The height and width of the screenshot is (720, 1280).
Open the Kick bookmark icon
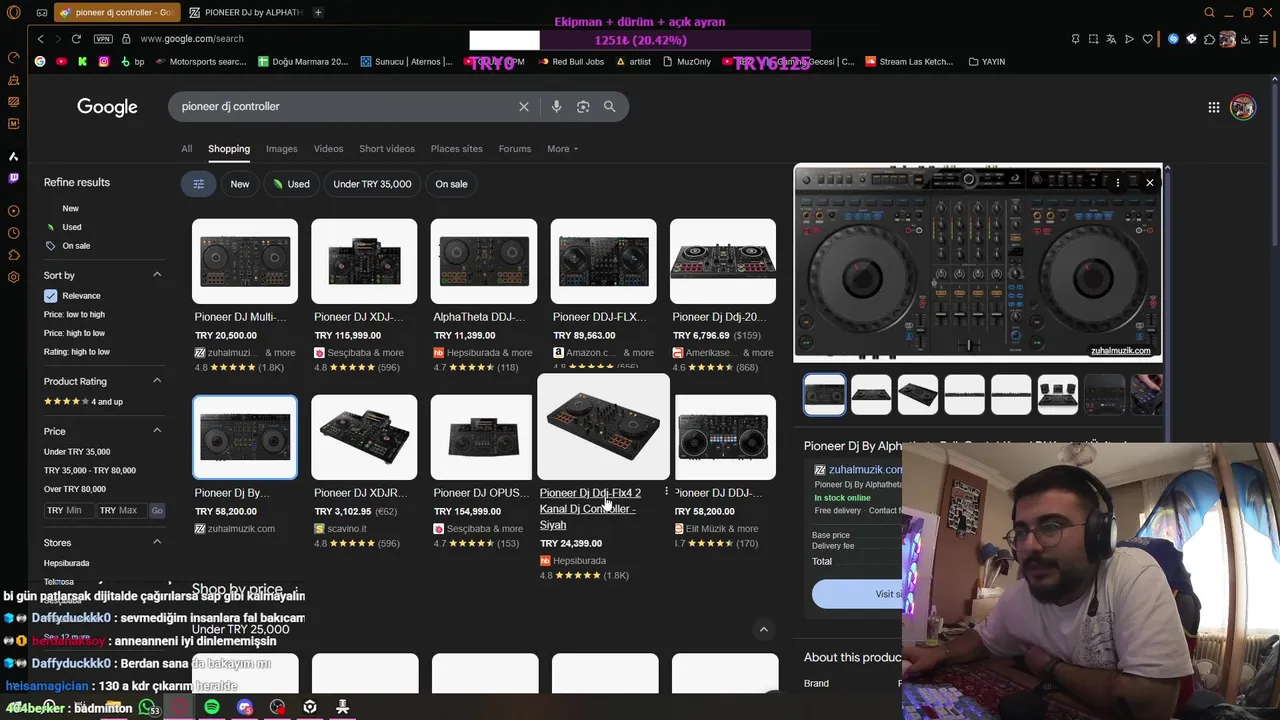[82, 61]
